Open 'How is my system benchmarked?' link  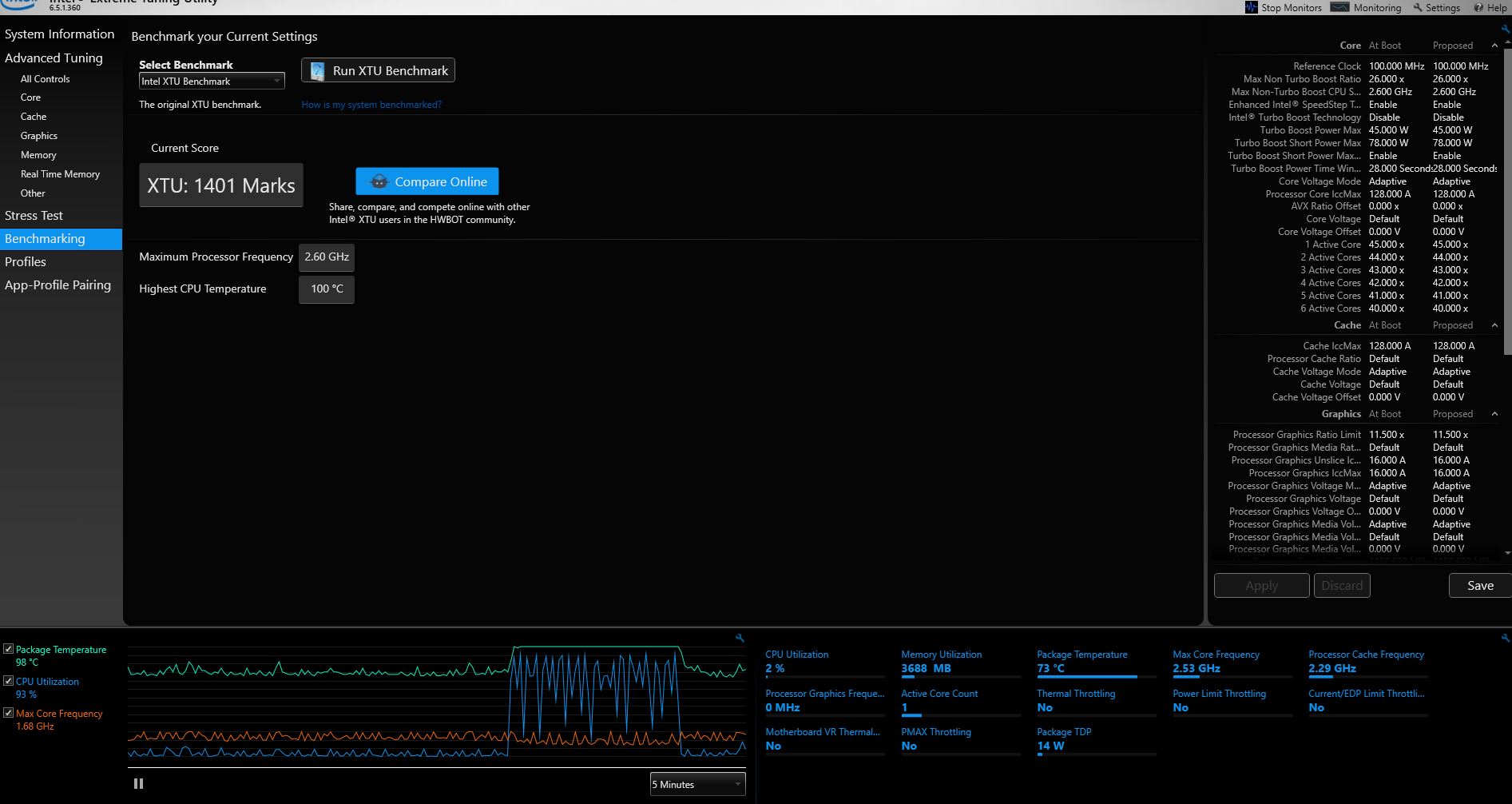click(x=371, y=105)
